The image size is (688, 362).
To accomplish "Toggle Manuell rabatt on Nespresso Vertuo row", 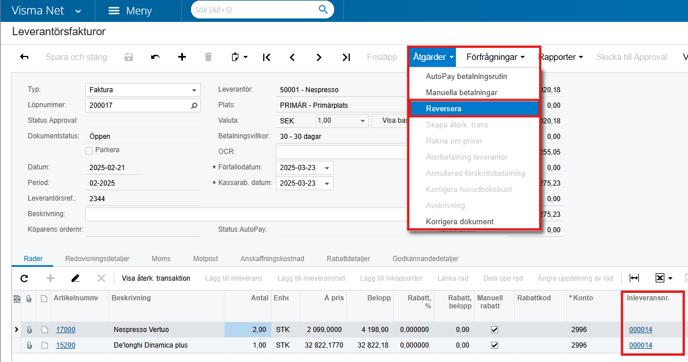I will click(494, 330).
